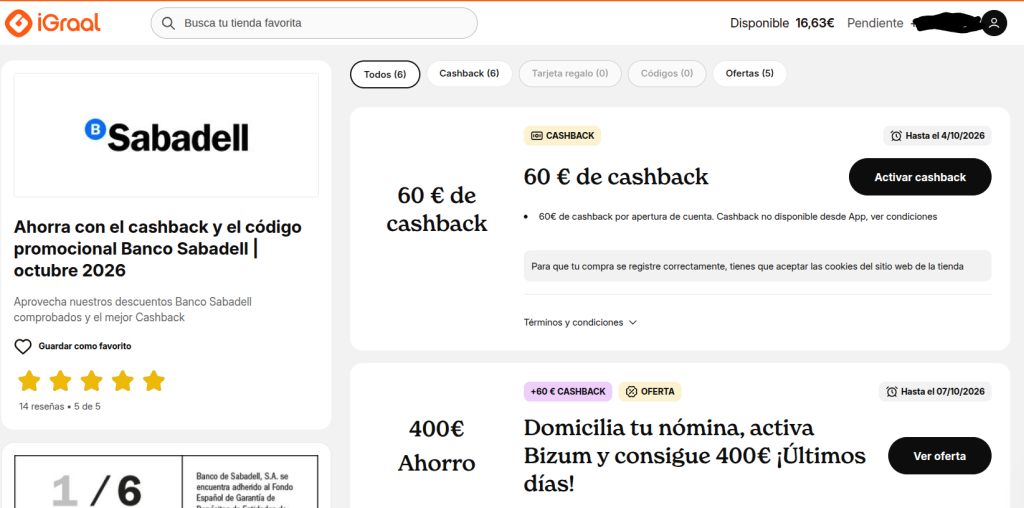Image resolution: width=1024 pixels, height=508 pixels.
Task: Click the fifth rating star
Action: [x=154, y=381]
